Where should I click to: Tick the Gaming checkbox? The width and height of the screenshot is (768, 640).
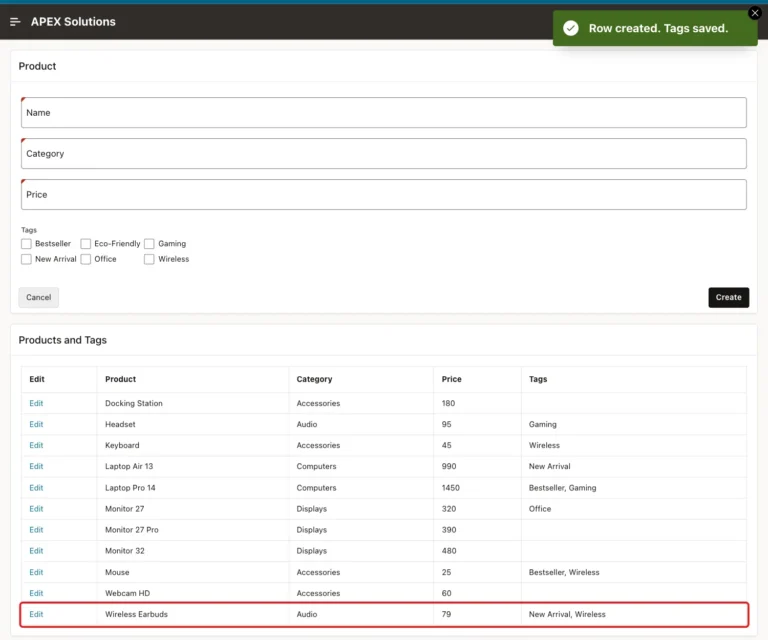(x=149, y=243)
